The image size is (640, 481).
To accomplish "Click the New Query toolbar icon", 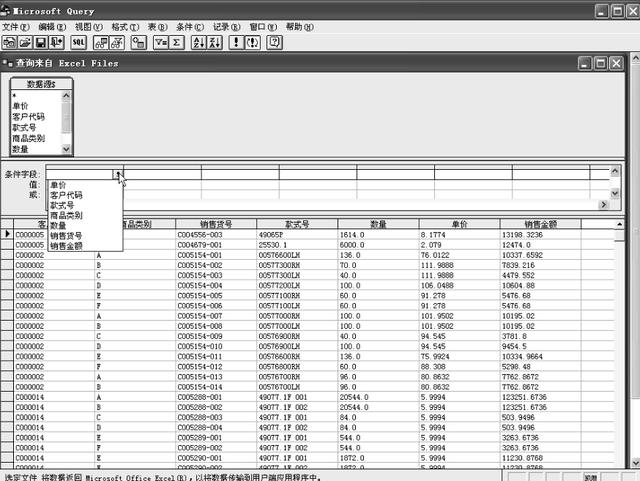I will point(9,42).
